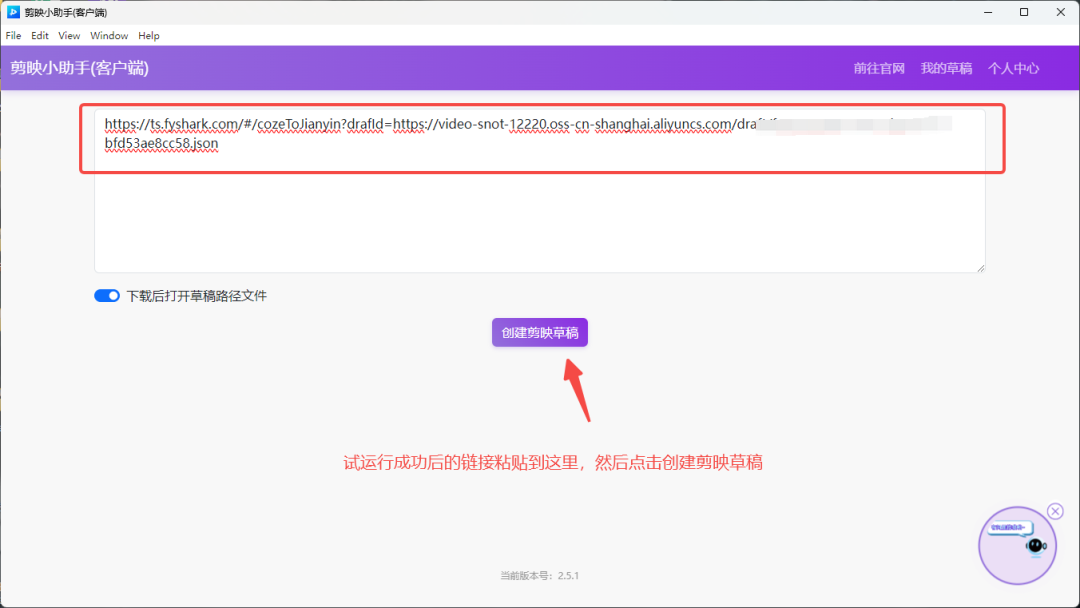This screenshot has height=608, width=1080.
Task: Click the 剪映小助手 app icon in title bar
Action: pos(13,12)
